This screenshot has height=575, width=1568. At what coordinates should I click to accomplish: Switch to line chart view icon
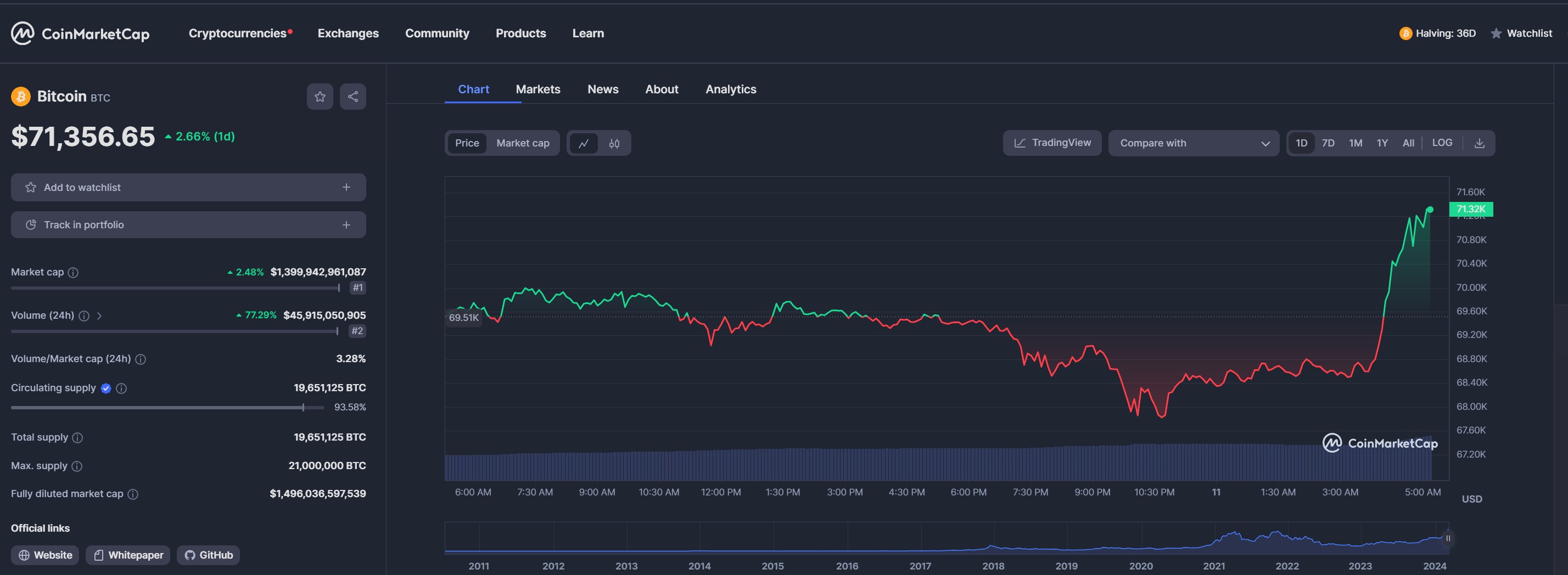point(583,144)
